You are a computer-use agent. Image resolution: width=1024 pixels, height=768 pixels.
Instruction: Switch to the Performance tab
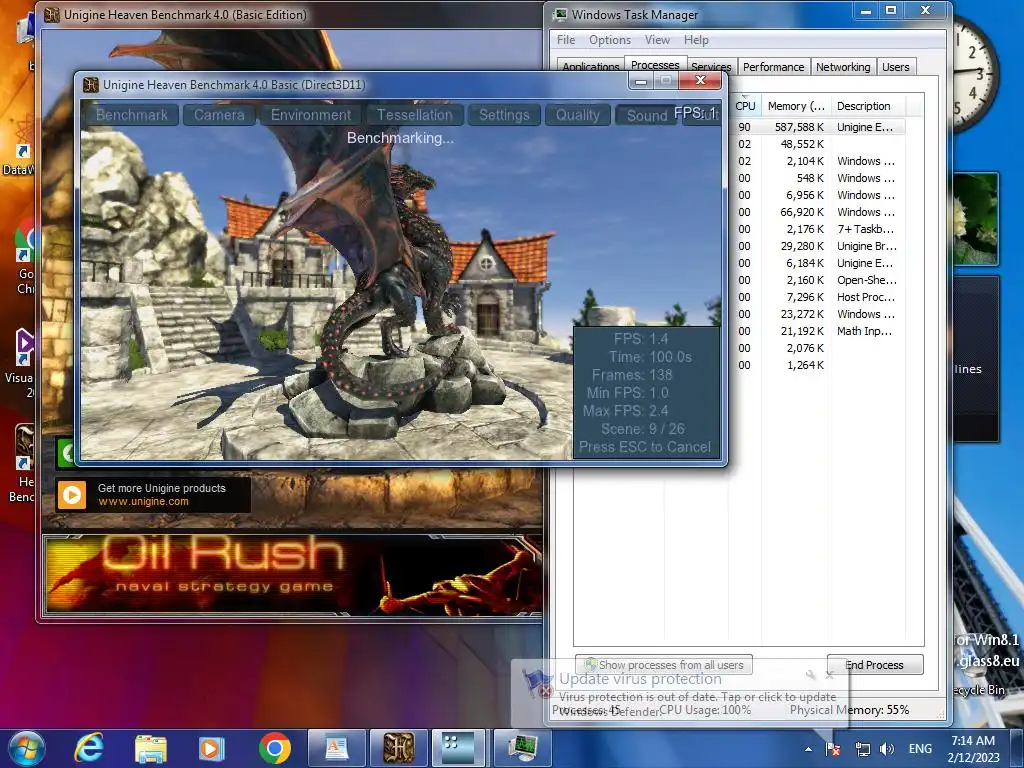pyautogui.click(x=773, y=67)
